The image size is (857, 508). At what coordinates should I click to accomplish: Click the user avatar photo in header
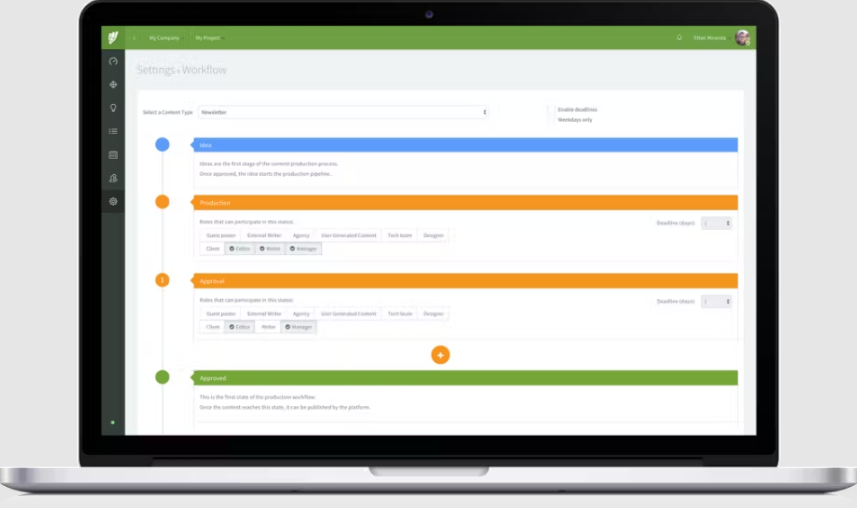coord(742,38)
